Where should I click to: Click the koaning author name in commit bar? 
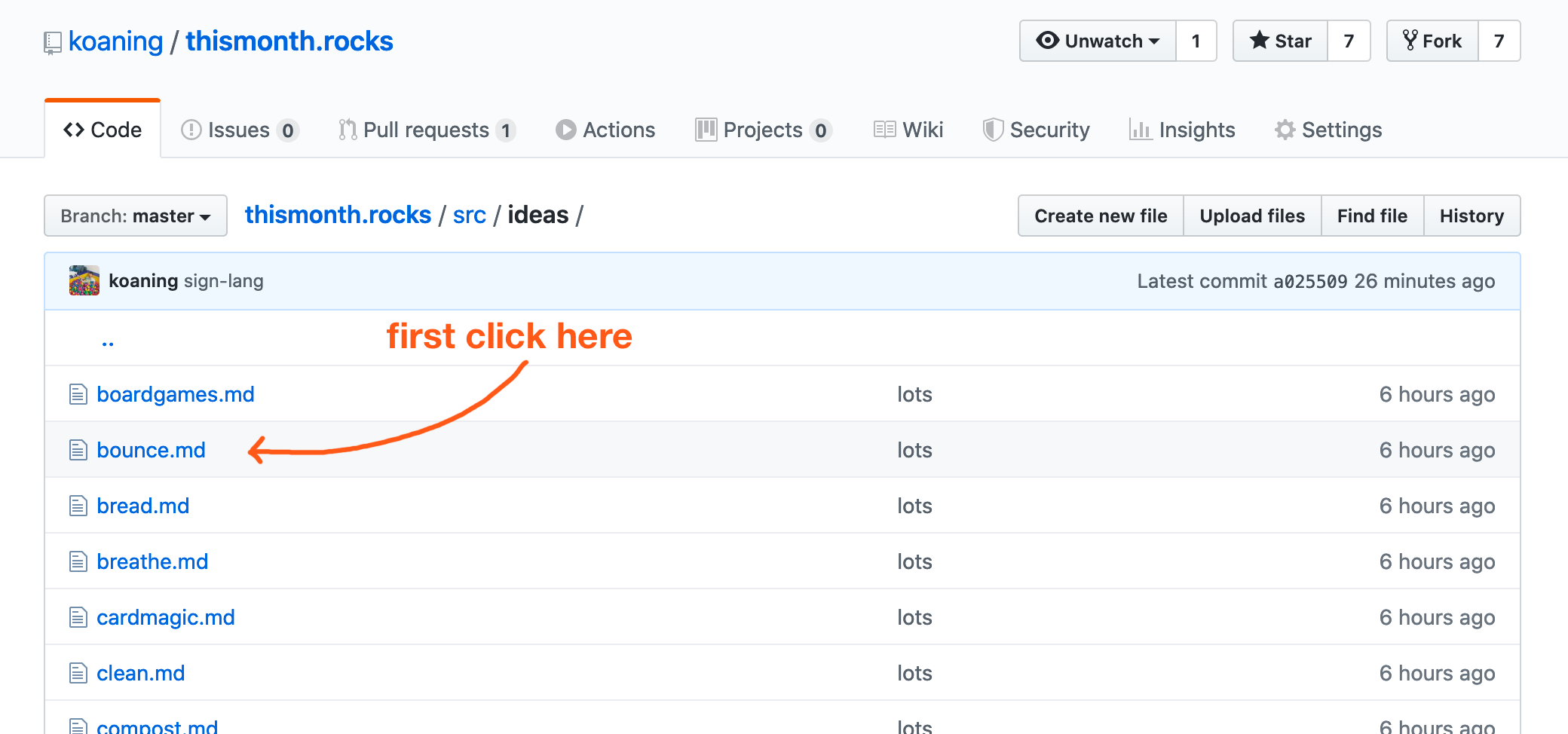click(x=143, y=281)
